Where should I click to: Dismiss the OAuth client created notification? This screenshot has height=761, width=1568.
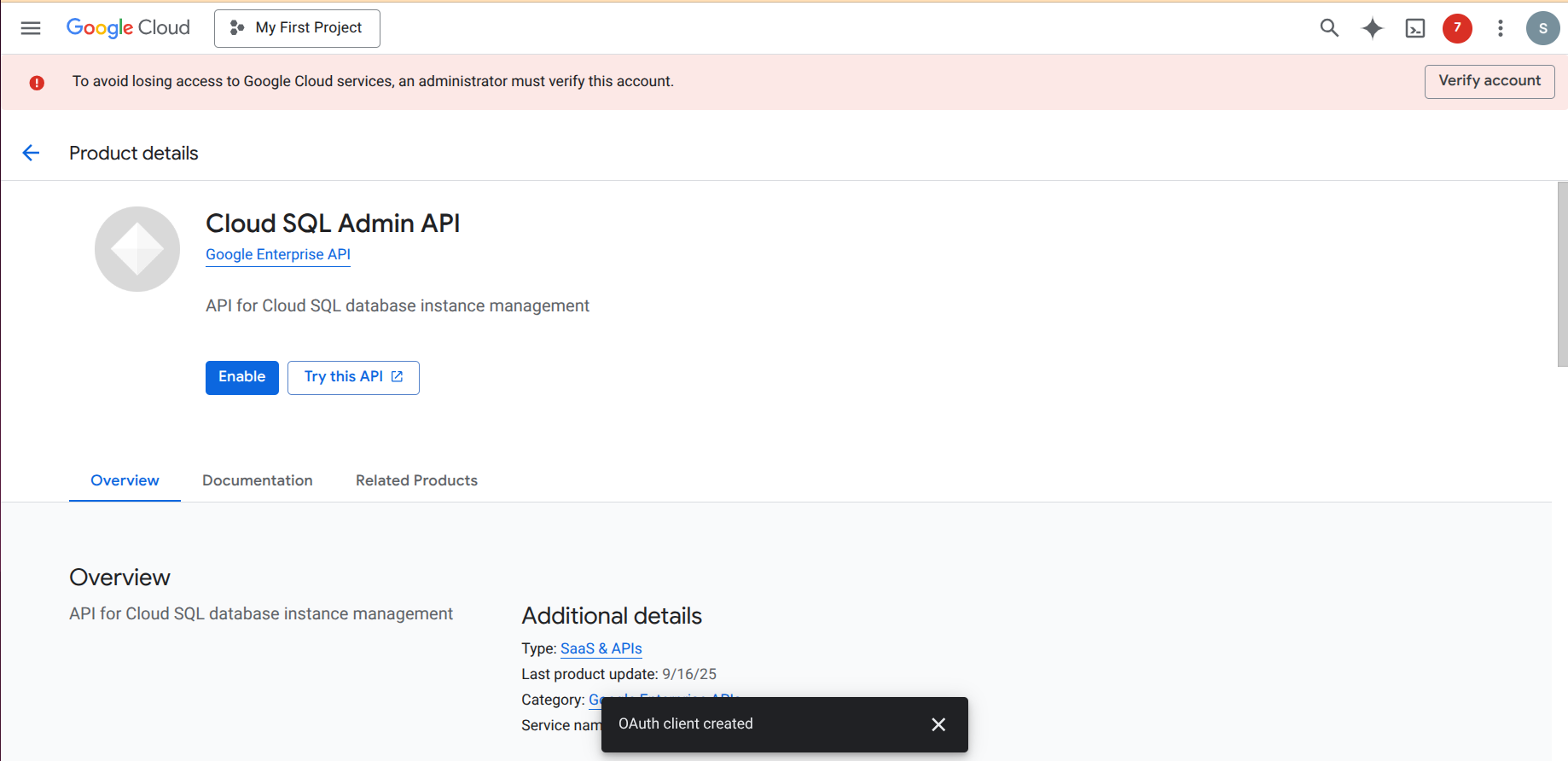(938, 724)
